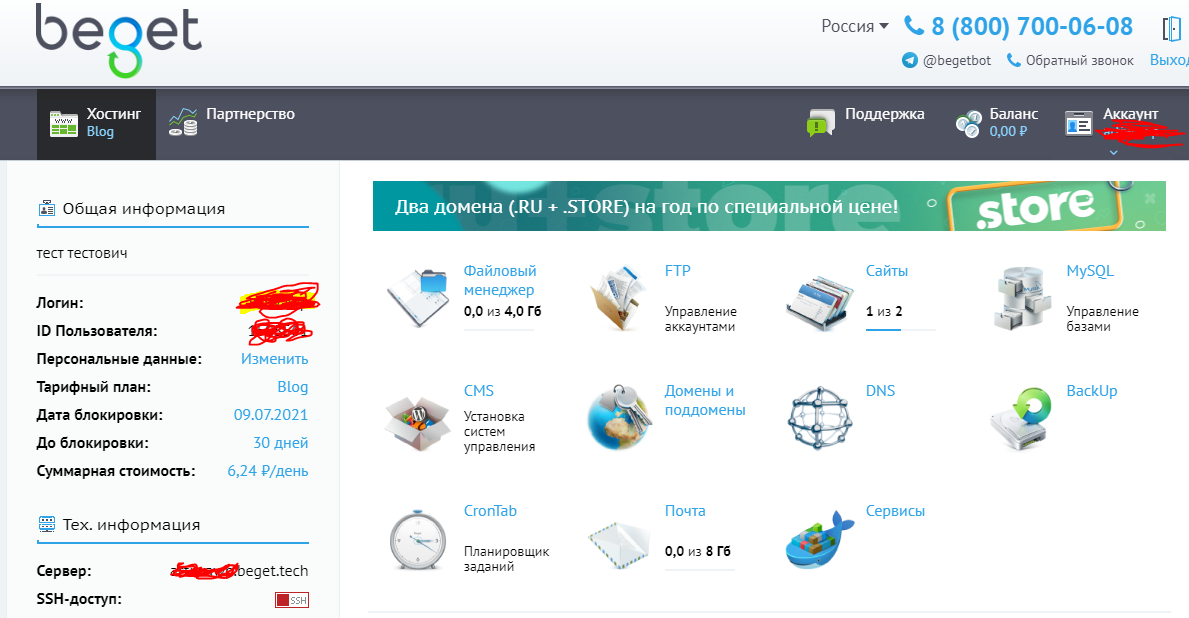The height and width of the screenshot is (618, 1189).
Task: Click the Telegram icon next to @begetbot
Action: [910, 60]
